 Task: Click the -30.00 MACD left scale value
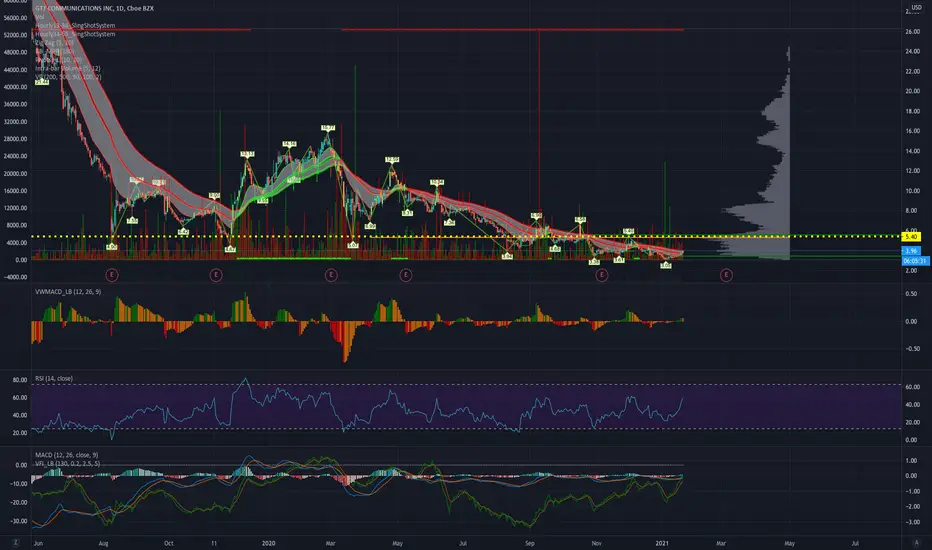[18, 521]
